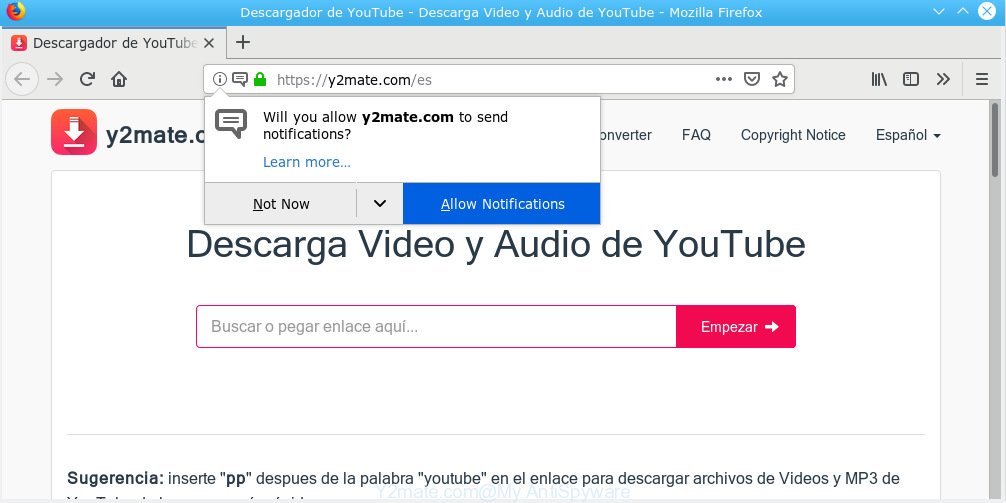Show site information via the info icon
Image resolution: width=1006 pixels, height=503 pixels.
point(219,79)
